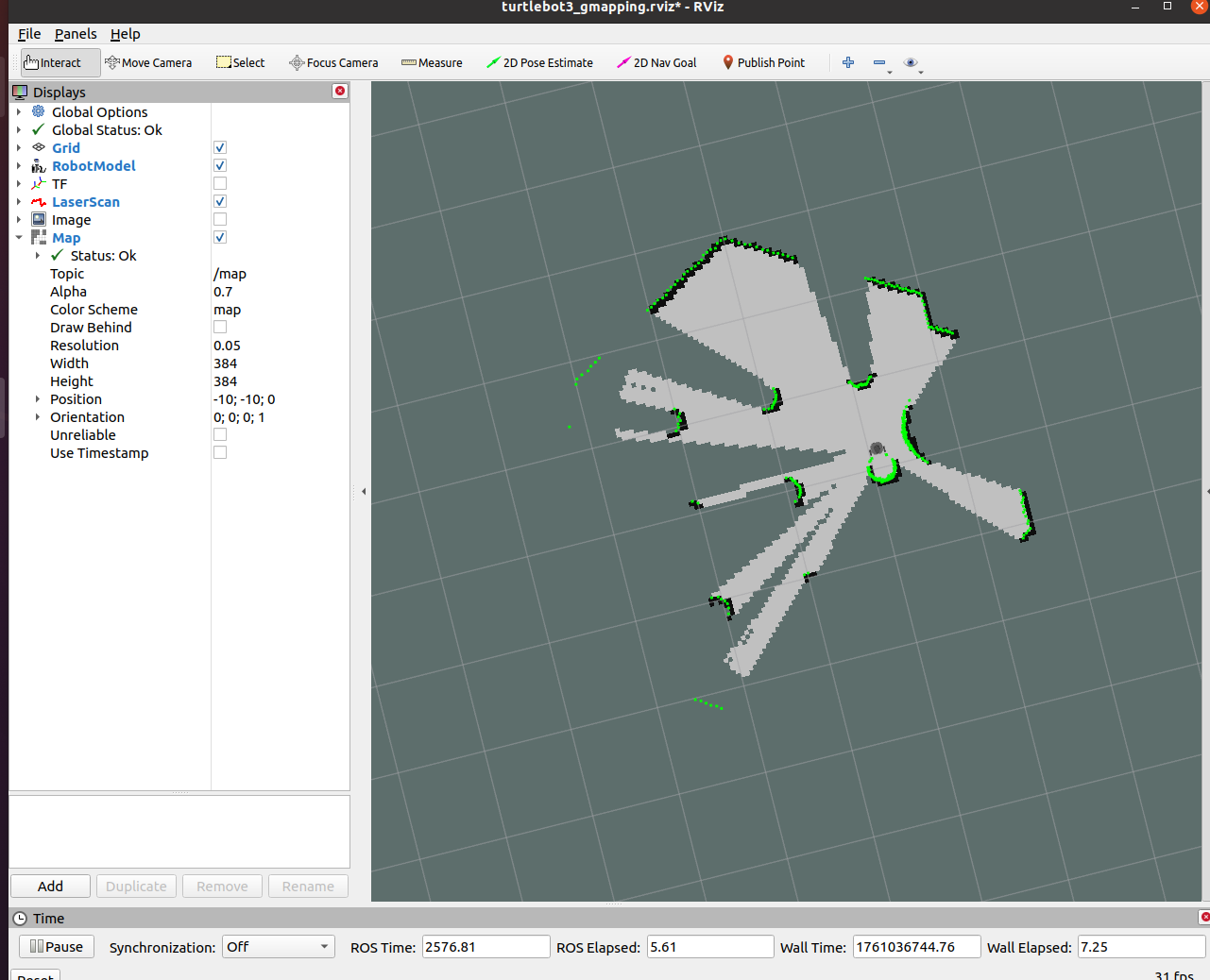Toggle the RobotModel checkbox
1210x980 pixels.
pos(220,165)
